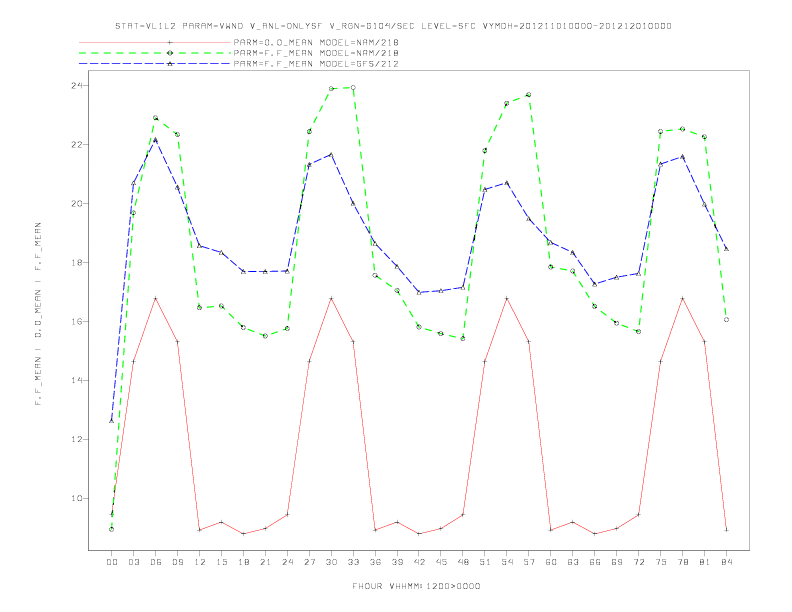Click x-axis tick label 24
Image resolution: width=792 pixels, height=612 pixels.
pyautogui.click(x=287, y=562)
